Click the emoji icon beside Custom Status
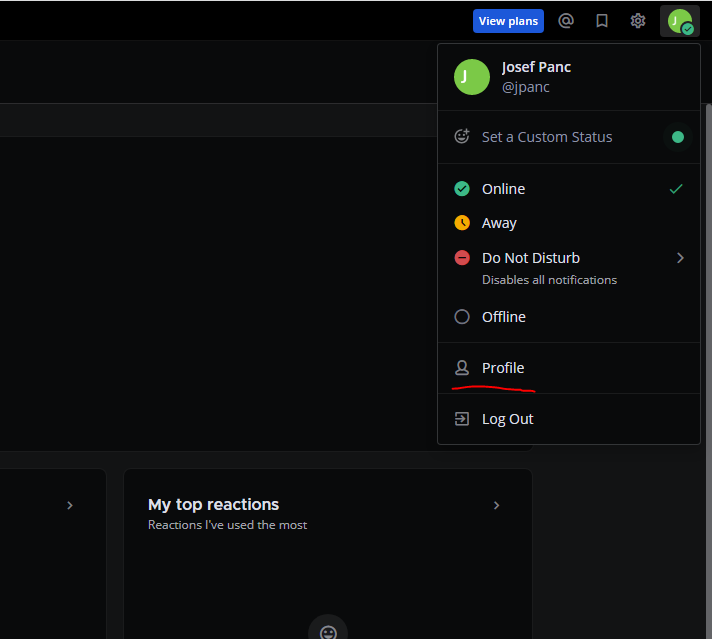This screenshot has width=712, height=639. pyautogui.click(x=462, y=137)
